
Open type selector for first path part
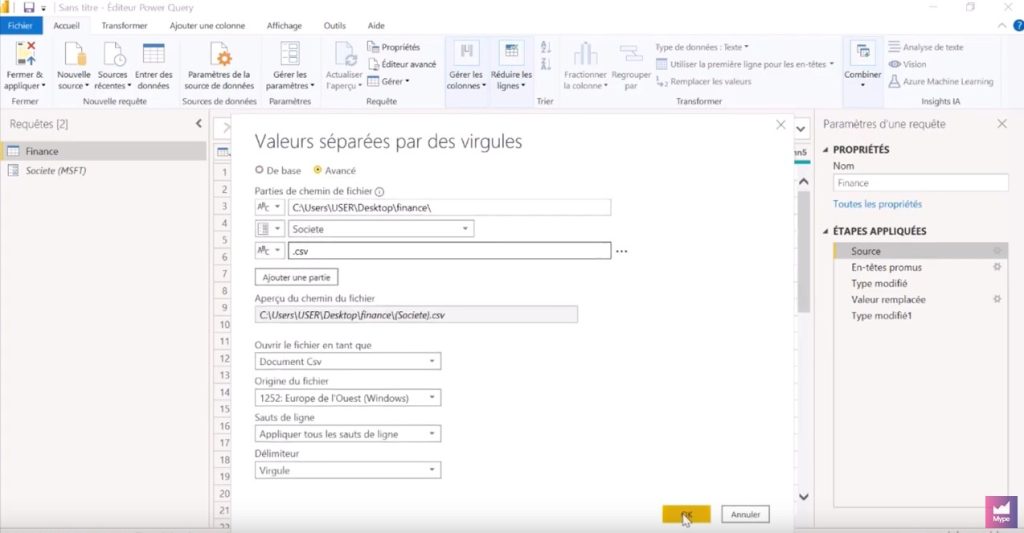click(x=269, y=207)
